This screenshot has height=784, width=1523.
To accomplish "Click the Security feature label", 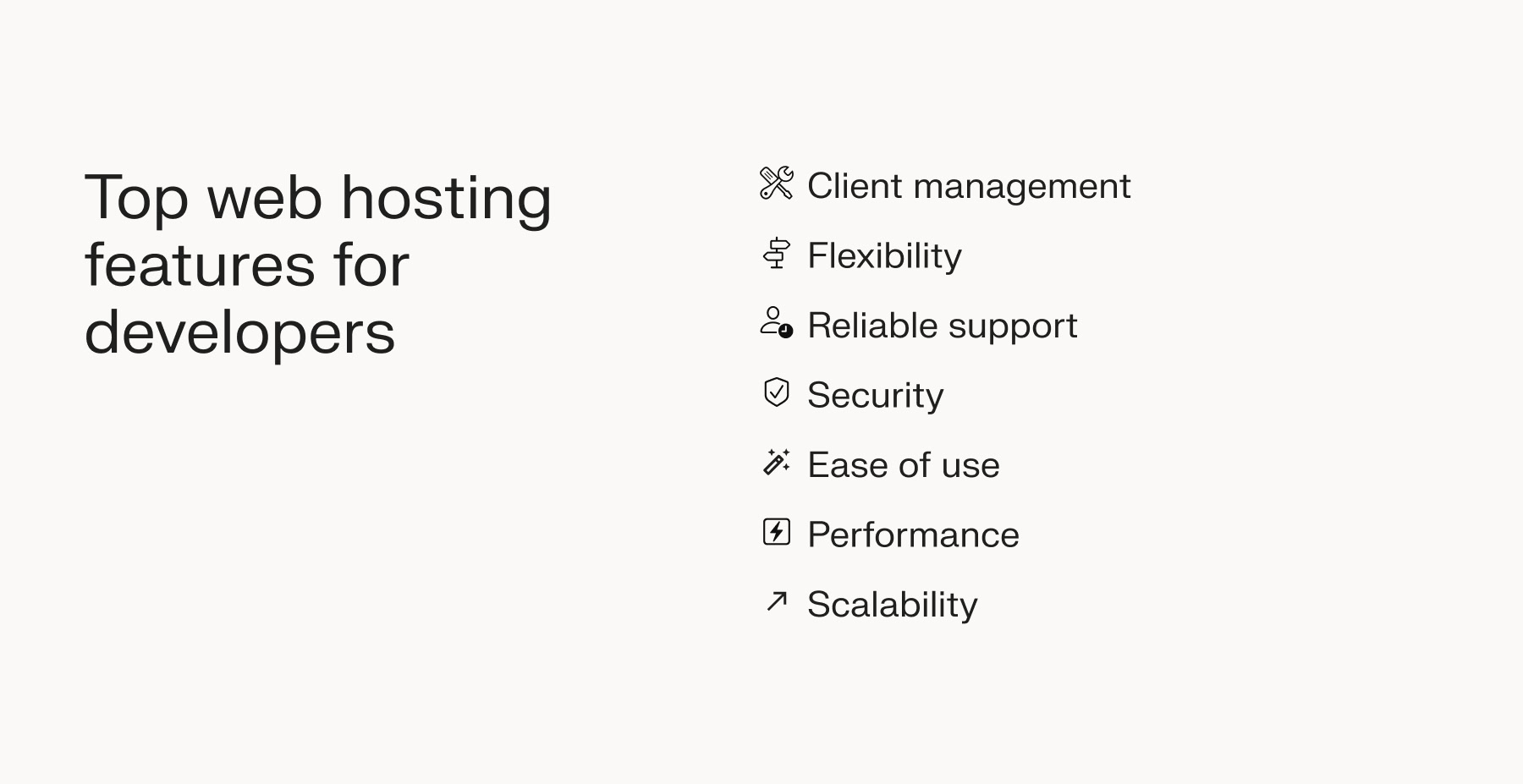I will tap(875, 395).
